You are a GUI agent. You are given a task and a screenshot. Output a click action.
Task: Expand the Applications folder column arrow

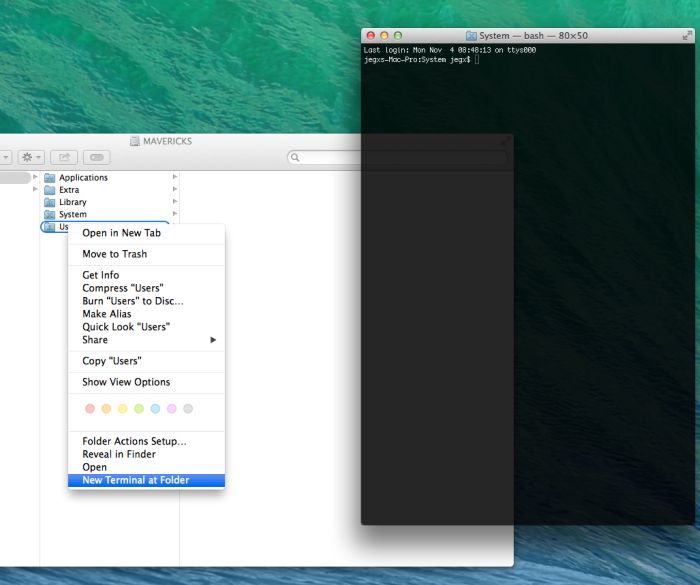click(x=175, y=177)
